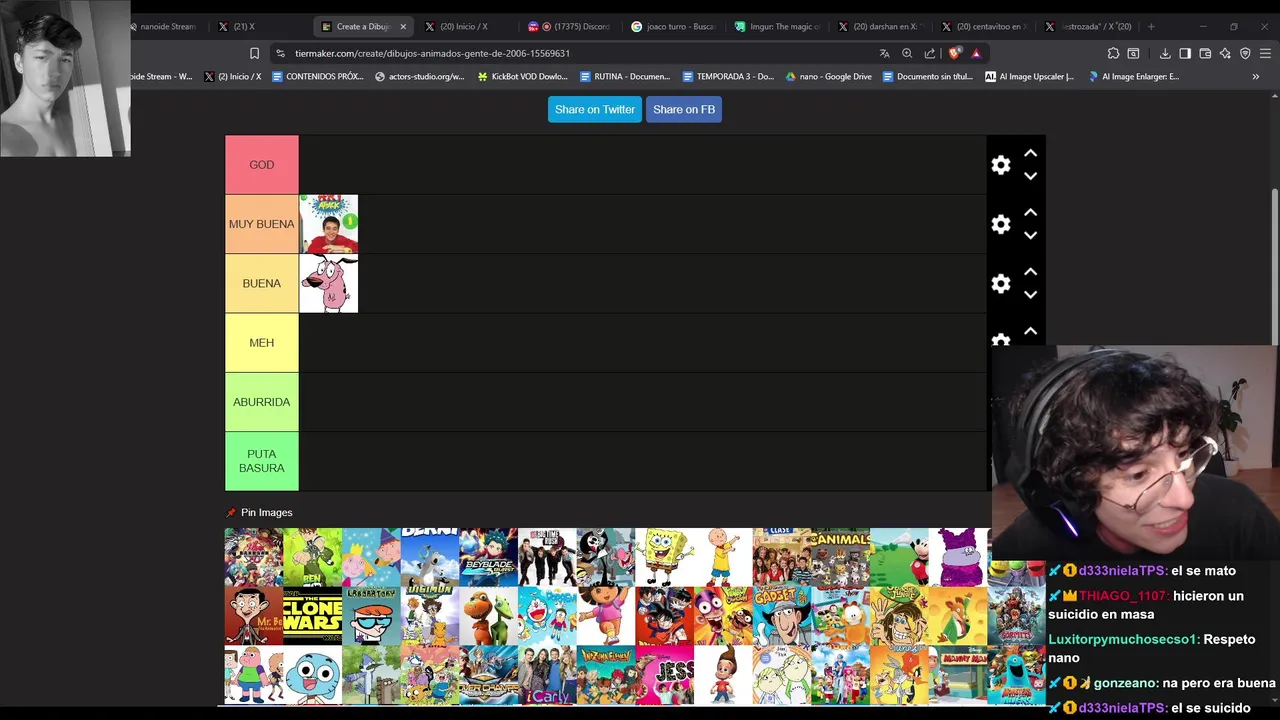Select the Inazuma Eleven thumbnail
Screen dimensions: 1280x720
pyautogui.click(x=606, y=675)
